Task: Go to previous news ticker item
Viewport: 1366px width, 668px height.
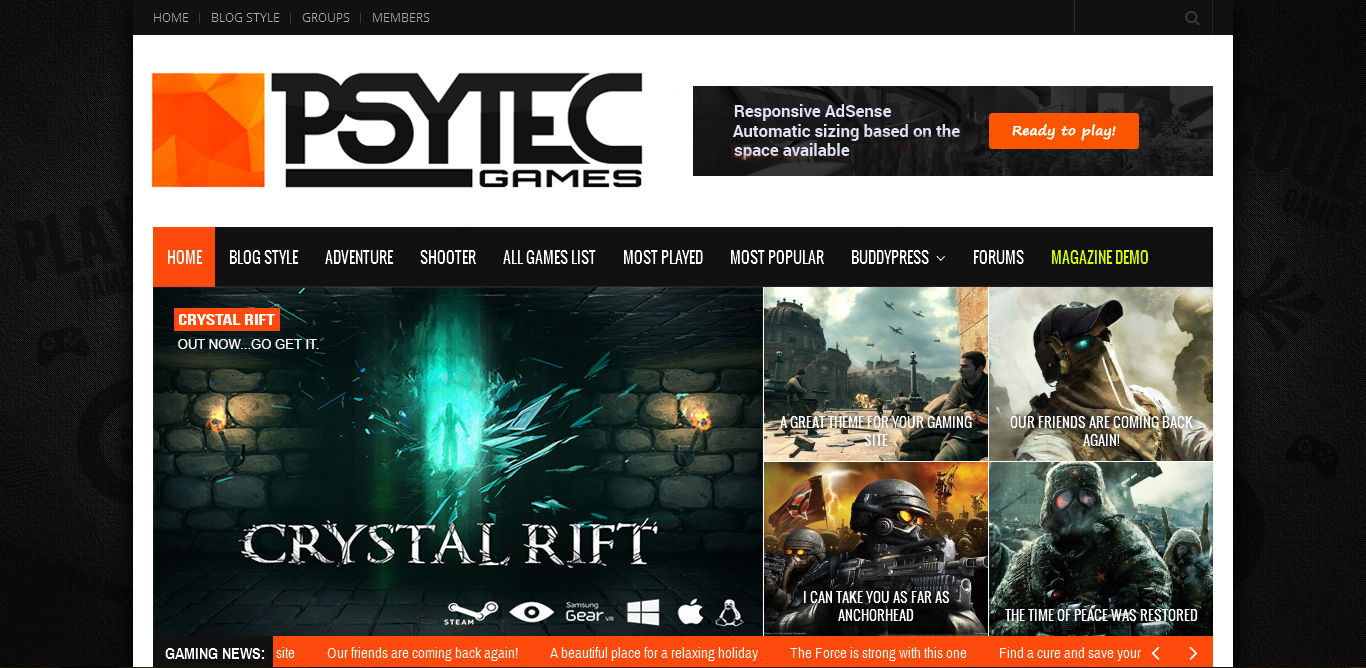Action: coord(1156,653)
